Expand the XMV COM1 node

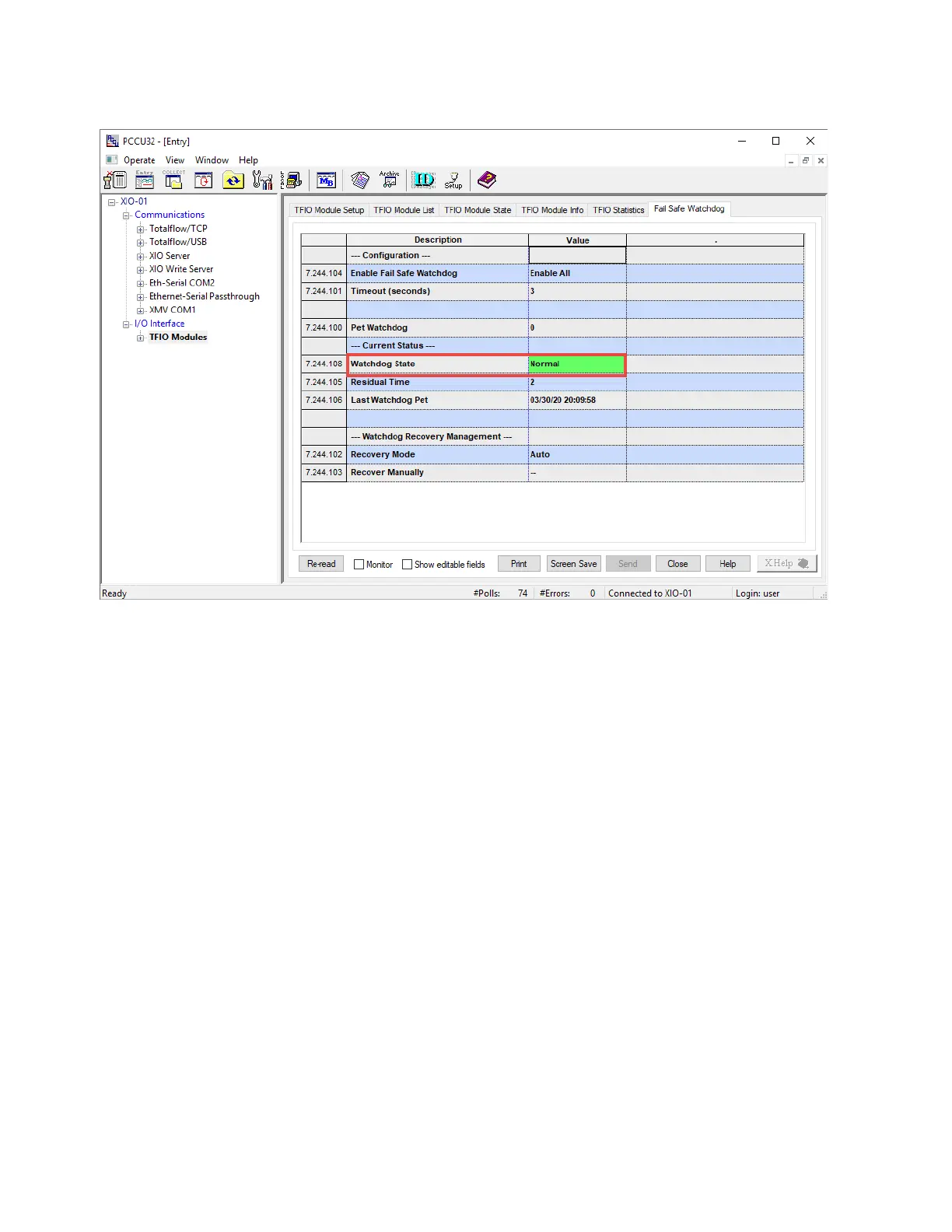(141, 310)
